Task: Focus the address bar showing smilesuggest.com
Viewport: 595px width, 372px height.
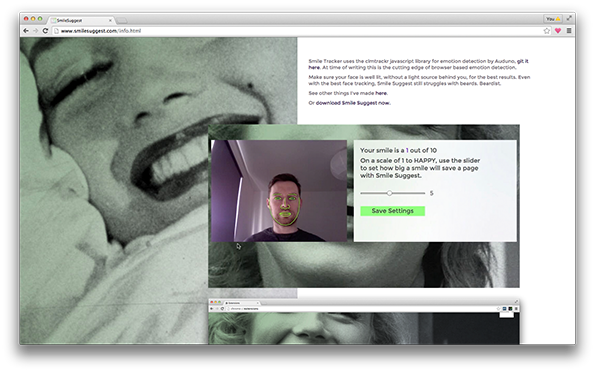Action: click(x=298, y=31)
